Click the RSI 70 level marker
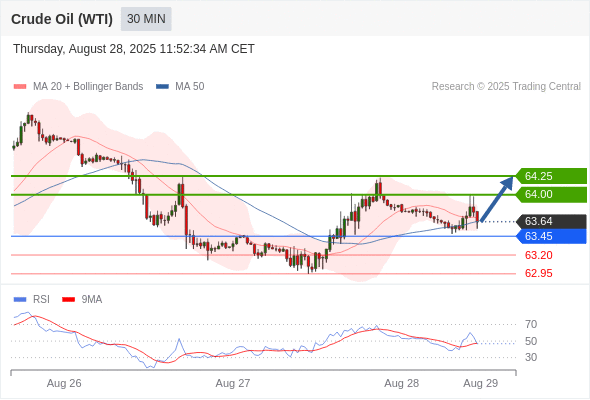Screen dimensions: 590x400 (531, 324)
